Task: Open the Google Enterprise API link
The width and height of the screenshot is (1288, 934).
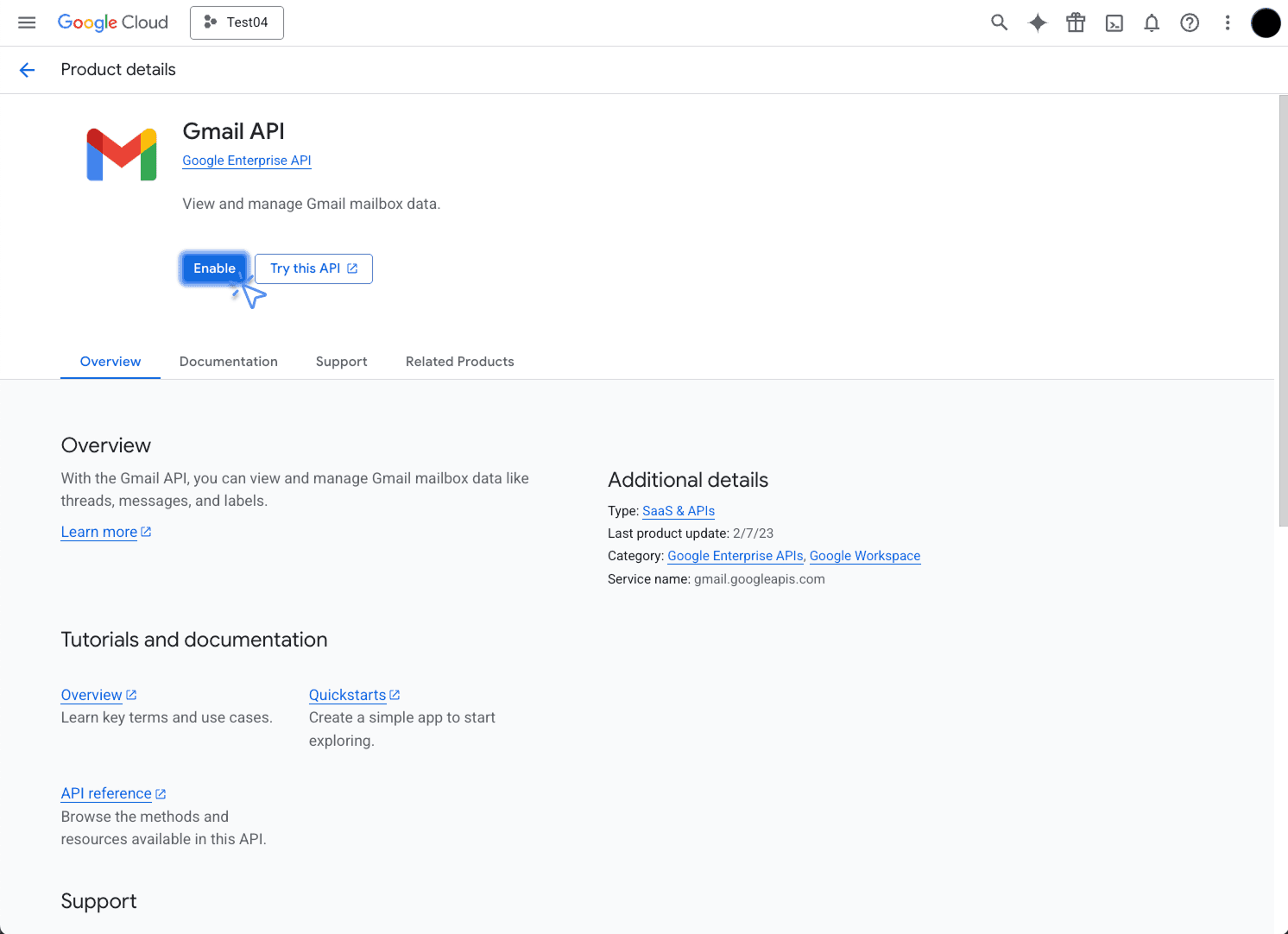Action: click(x=247, y=161)
